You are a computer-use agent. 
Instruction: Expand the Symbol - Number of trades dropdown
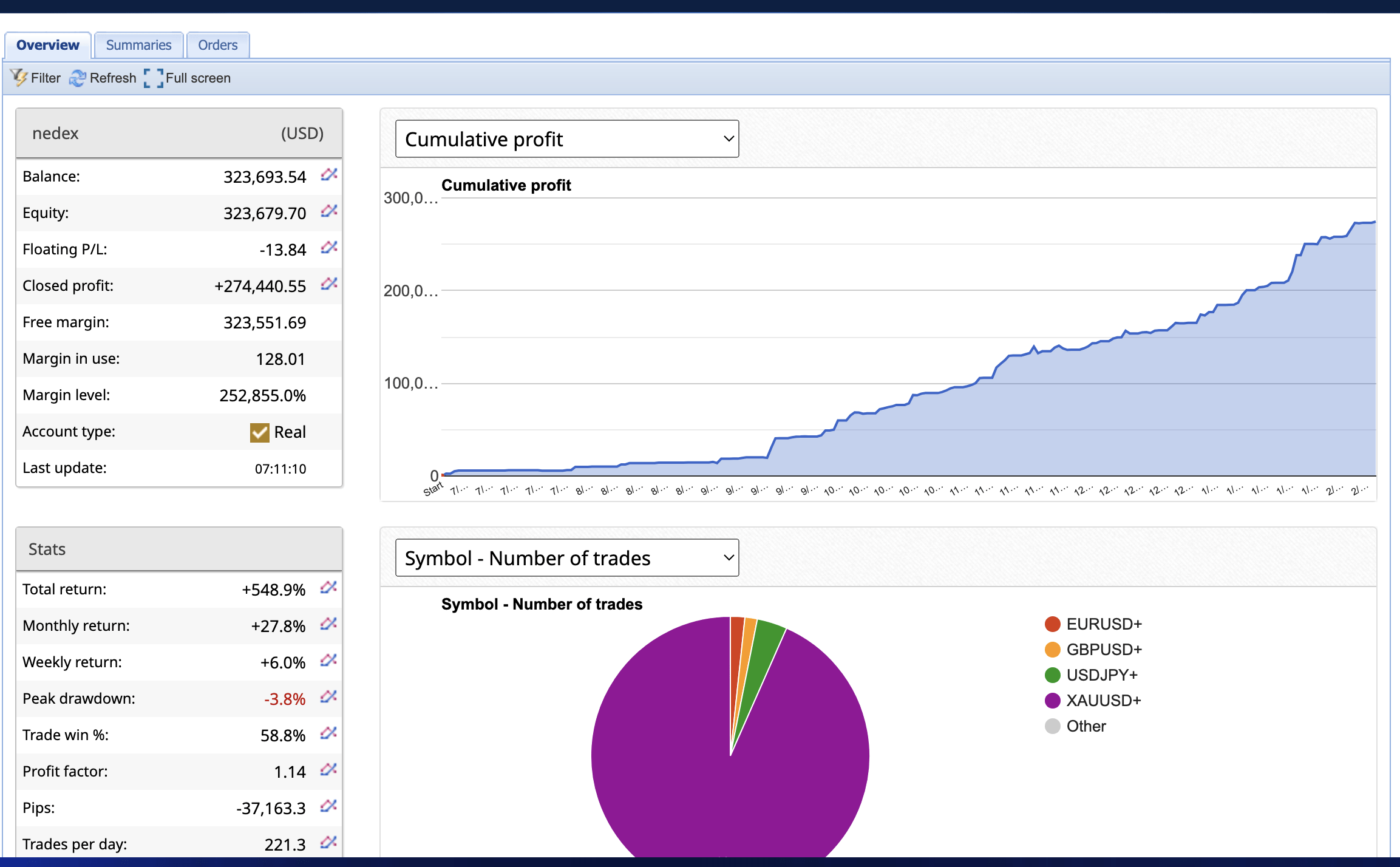[566, 558]
